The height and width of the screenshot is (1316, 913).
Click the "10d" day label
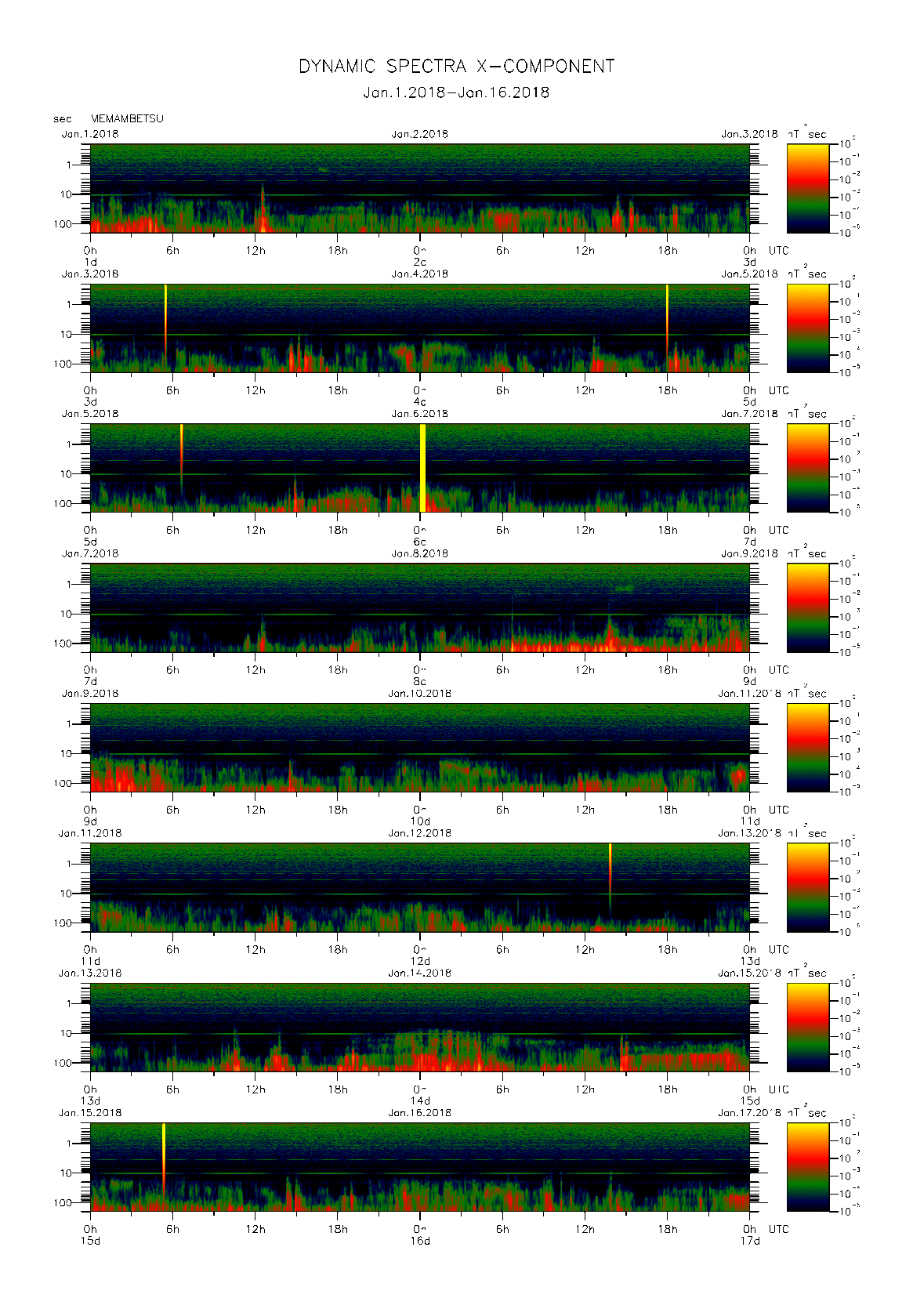coord(420,821)
